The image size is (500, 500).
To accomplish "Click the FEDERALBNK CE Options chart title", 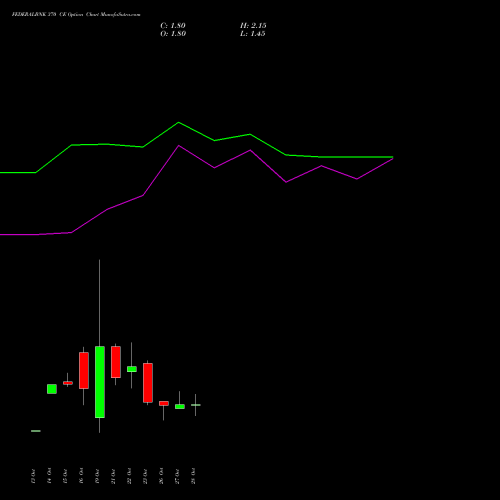I will click(76, 15).
